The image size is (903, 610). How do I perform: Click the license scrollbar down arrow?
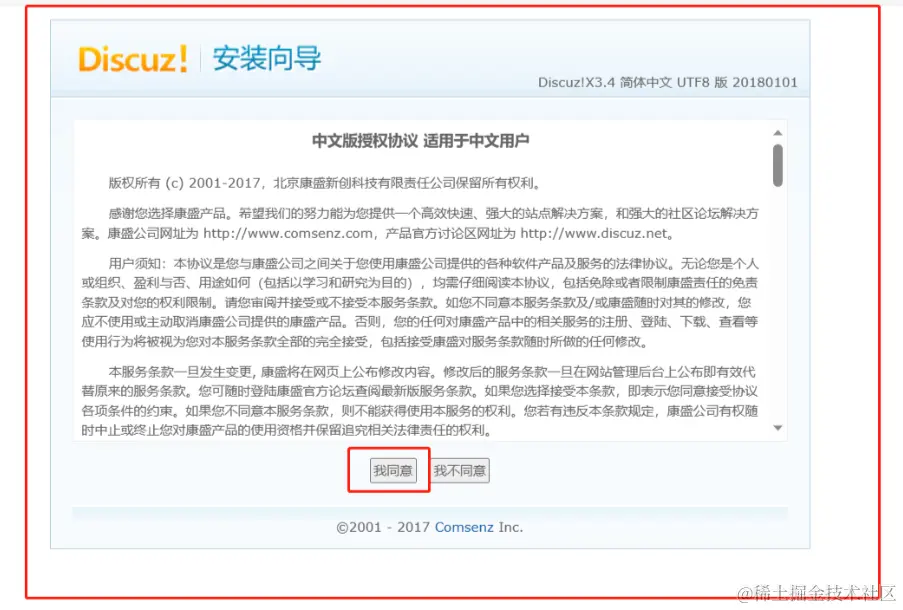tap(777, 428)
